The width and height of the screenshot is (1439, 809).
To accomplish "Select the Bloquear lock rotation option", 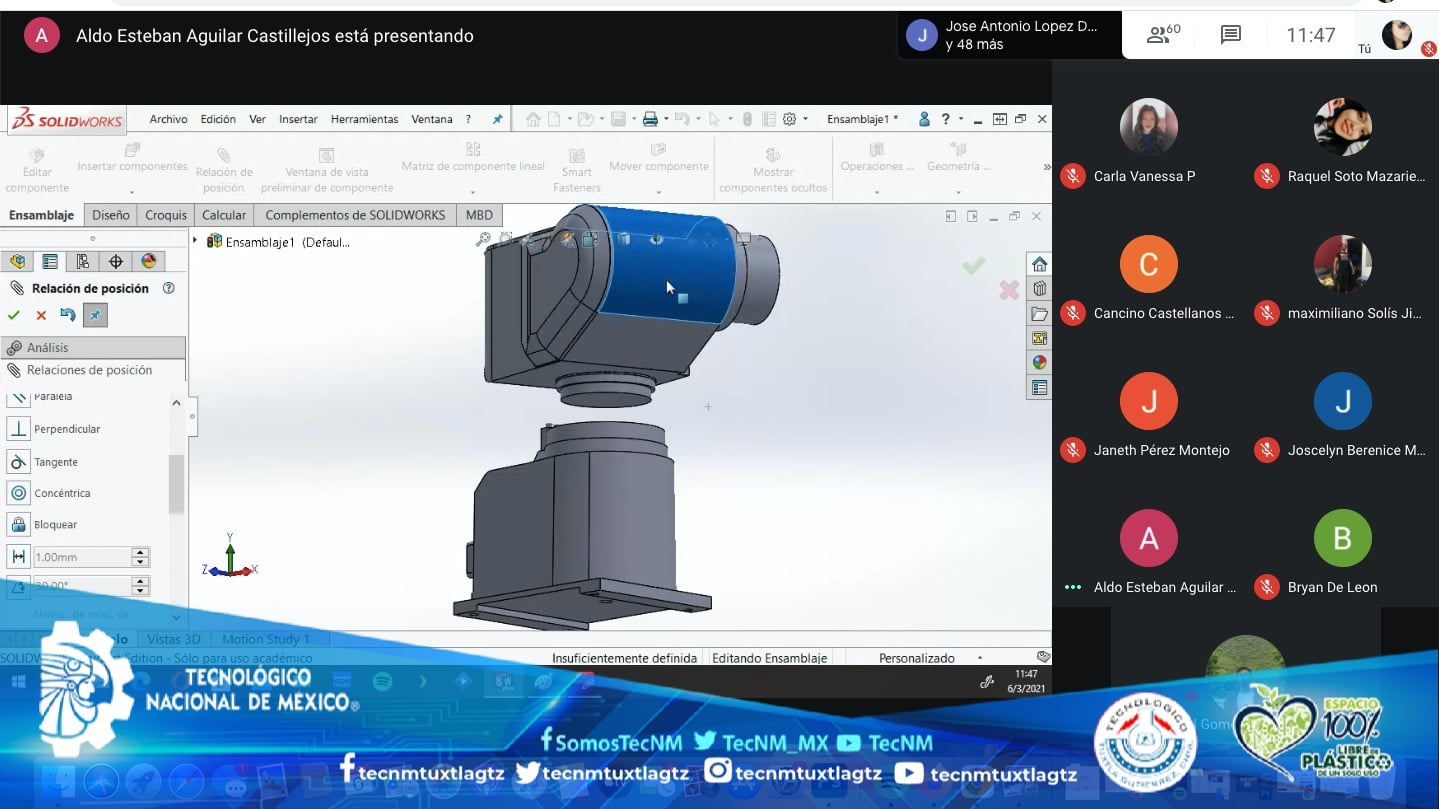I will click(x=42, y=524).
